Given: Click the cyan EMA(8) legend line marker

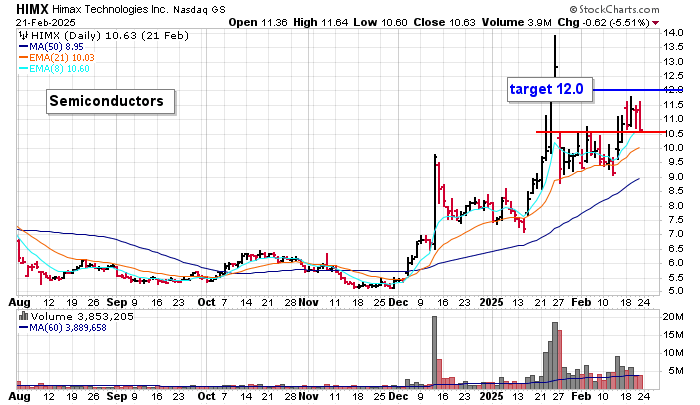Looking at the screenshot, I should tap(24, 69).
